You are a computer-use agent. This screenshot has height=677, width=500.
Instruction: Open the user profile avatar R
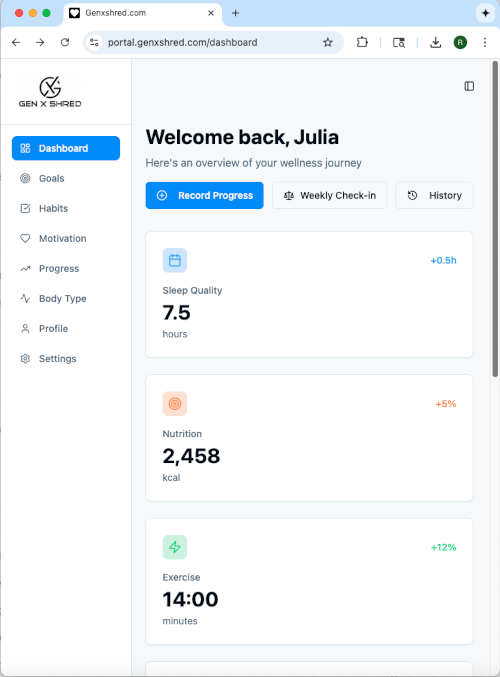pos(460,42)
